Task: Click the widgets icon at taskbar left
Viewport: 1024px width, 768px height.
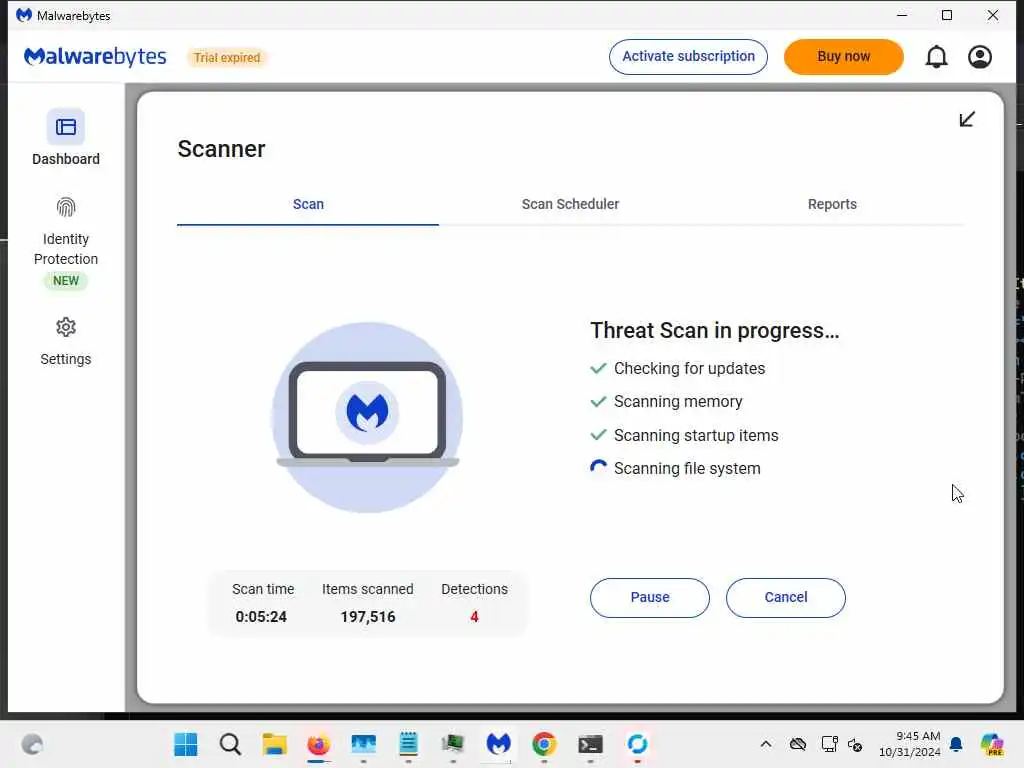Action: [x=32, y=744]
